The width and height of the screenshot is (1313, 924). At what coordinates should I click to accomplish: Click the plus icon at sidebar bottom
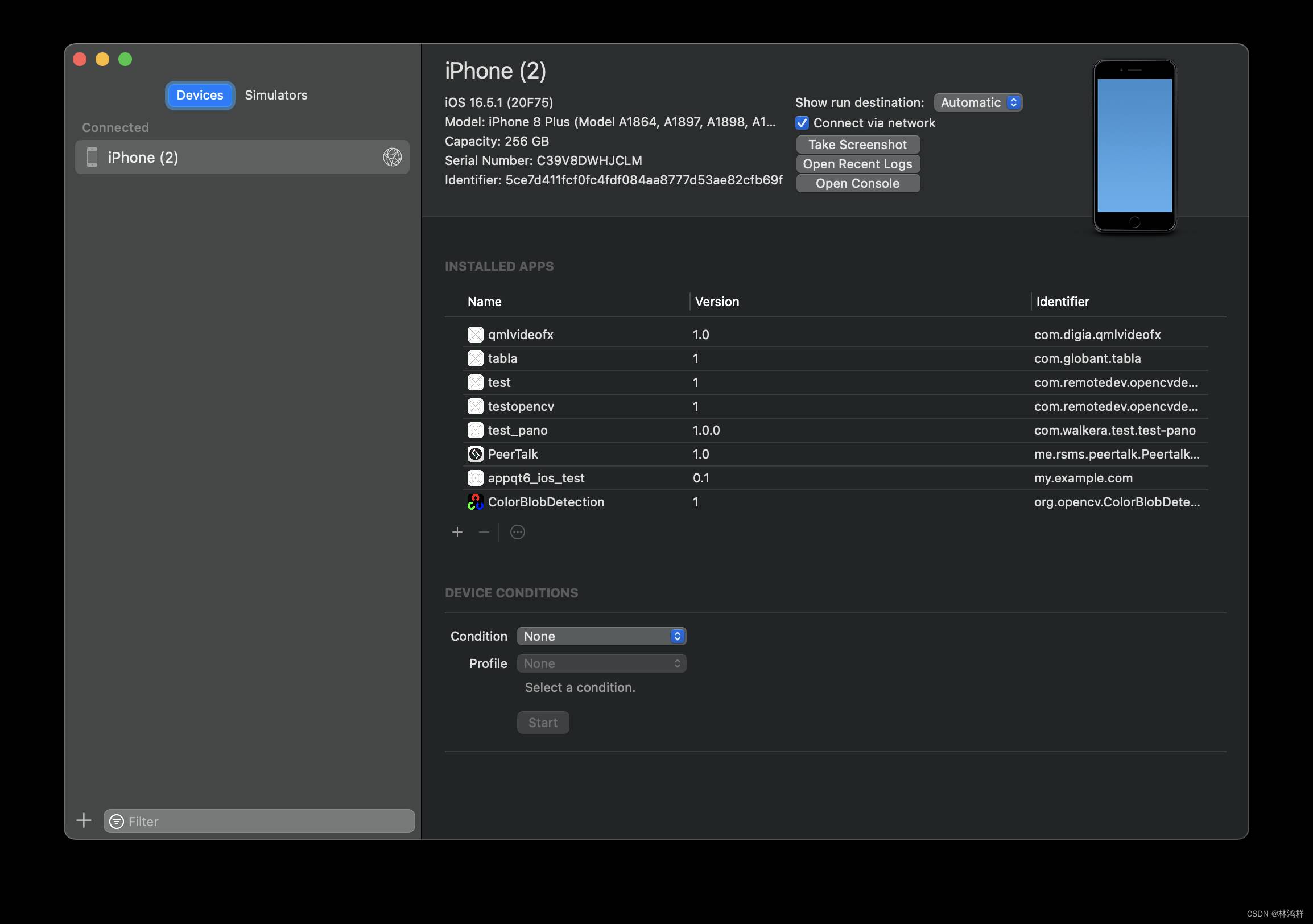[84, 821]
